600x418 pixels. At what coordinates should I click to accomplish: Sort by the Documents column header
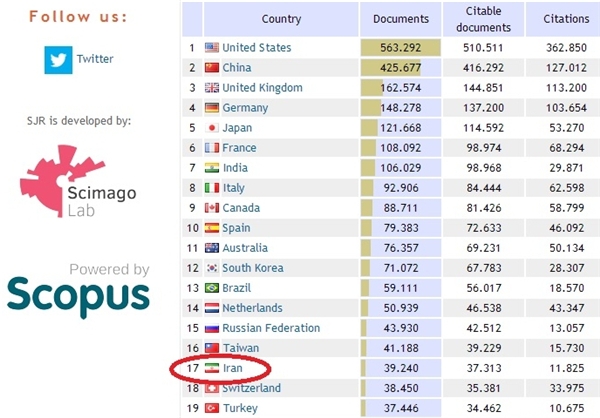tap(401, 19)
